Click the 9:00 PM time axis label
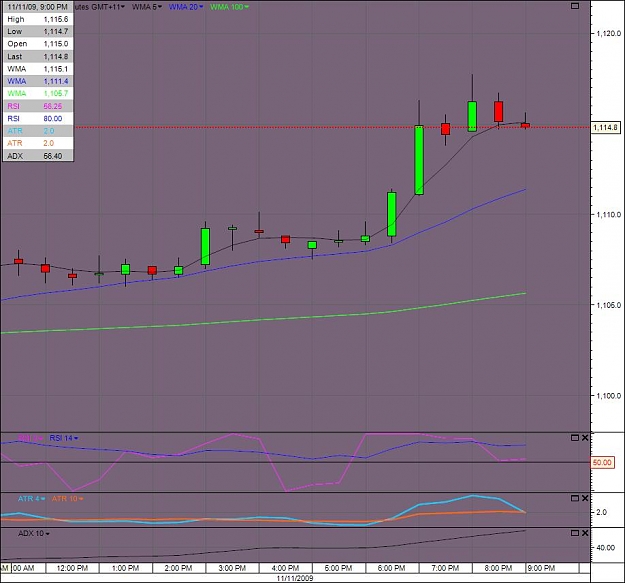625x583 pixels. click(x=541, y=568)
